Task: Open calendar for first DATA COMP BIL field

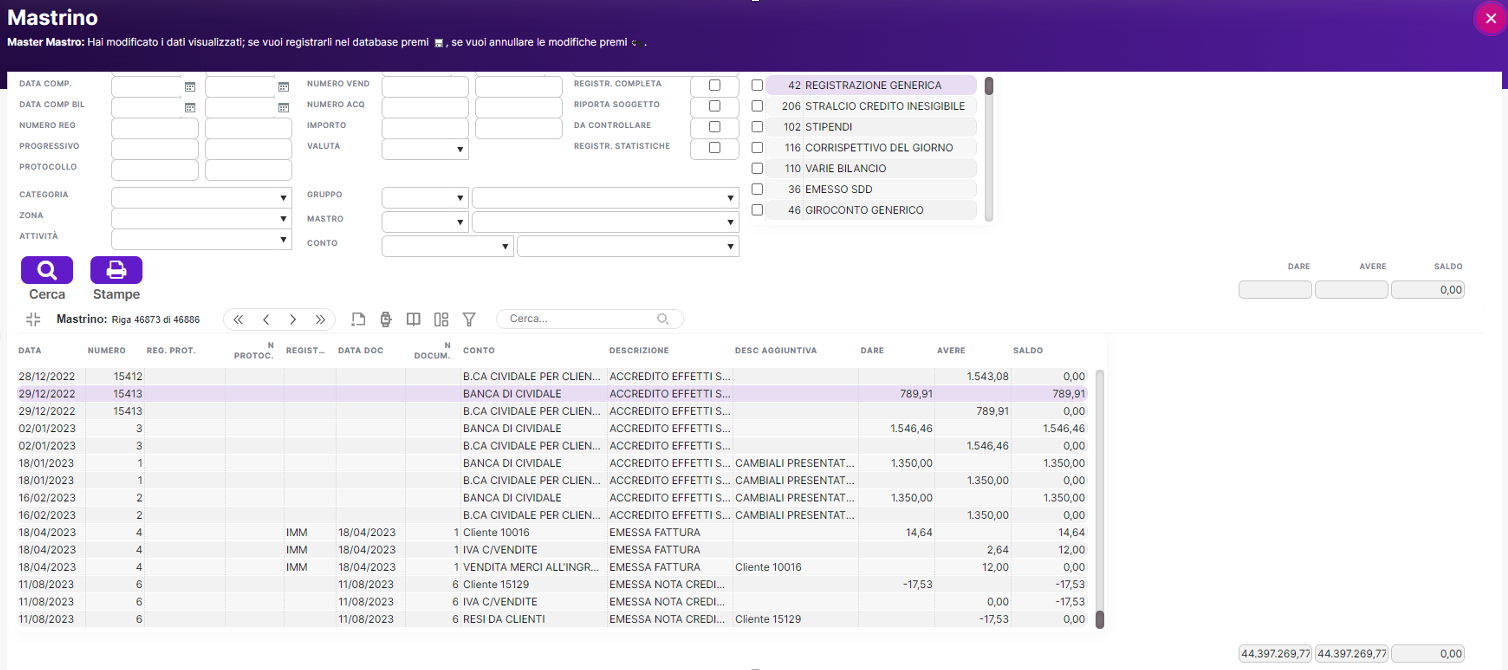Action: pos(190,107)
